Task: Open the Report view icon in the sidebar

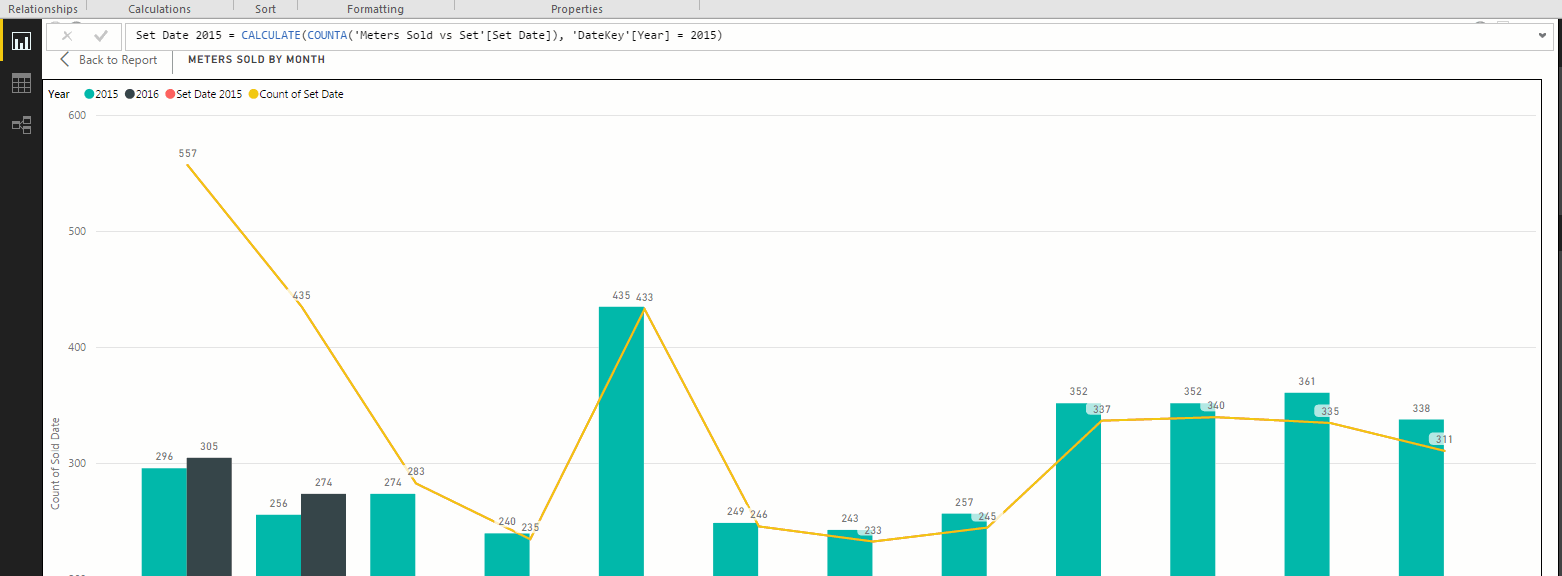Action: coord(21,41)
